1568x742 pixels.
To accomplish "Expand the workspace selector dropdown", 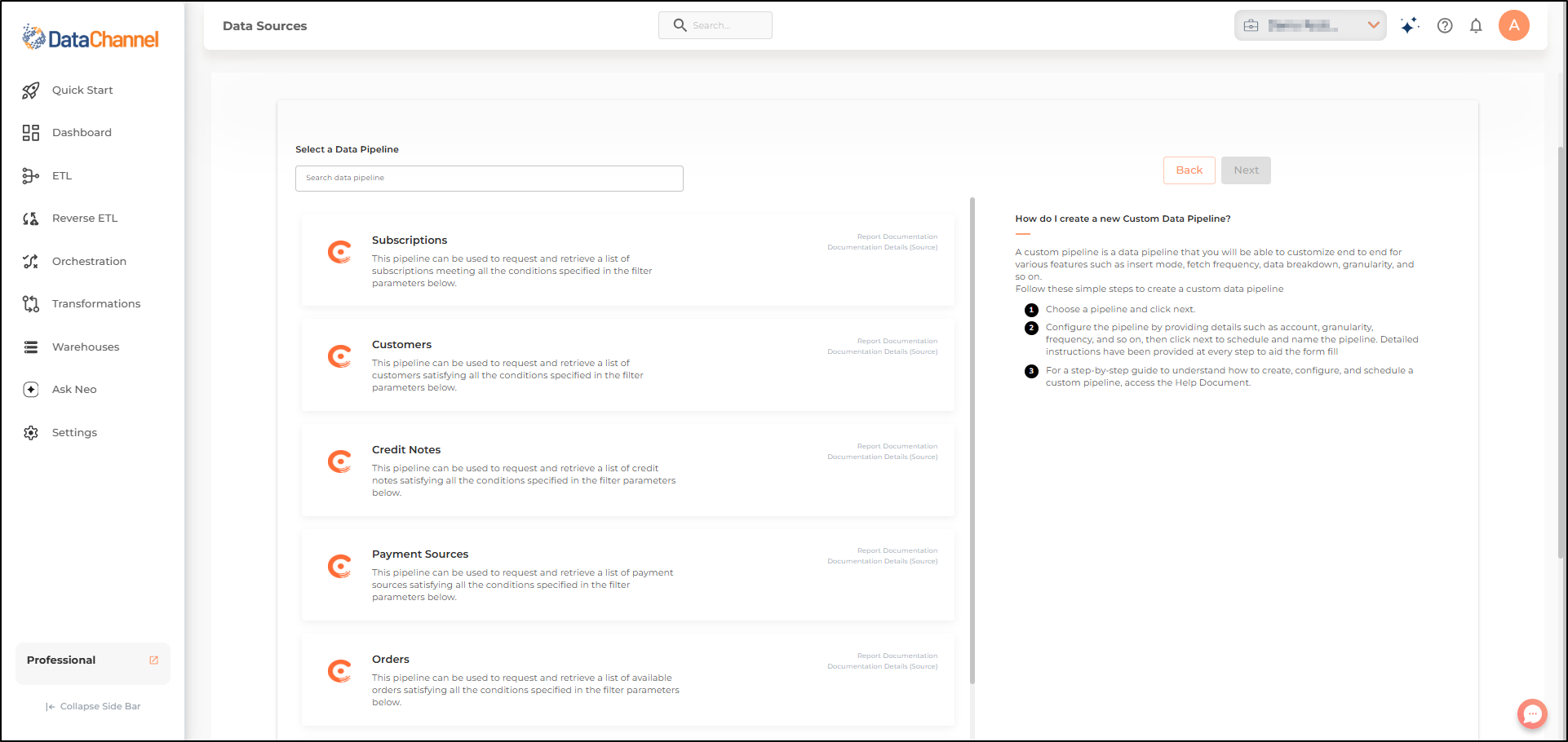I will (x=1374, y=25).
